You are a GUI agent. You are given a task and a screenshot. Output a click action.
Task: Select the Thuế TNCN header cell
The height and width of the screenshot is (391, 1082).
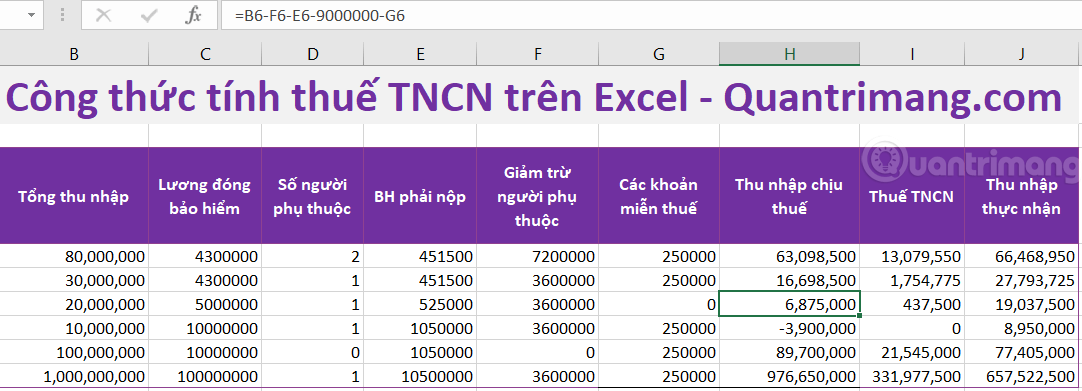[912, 196]
